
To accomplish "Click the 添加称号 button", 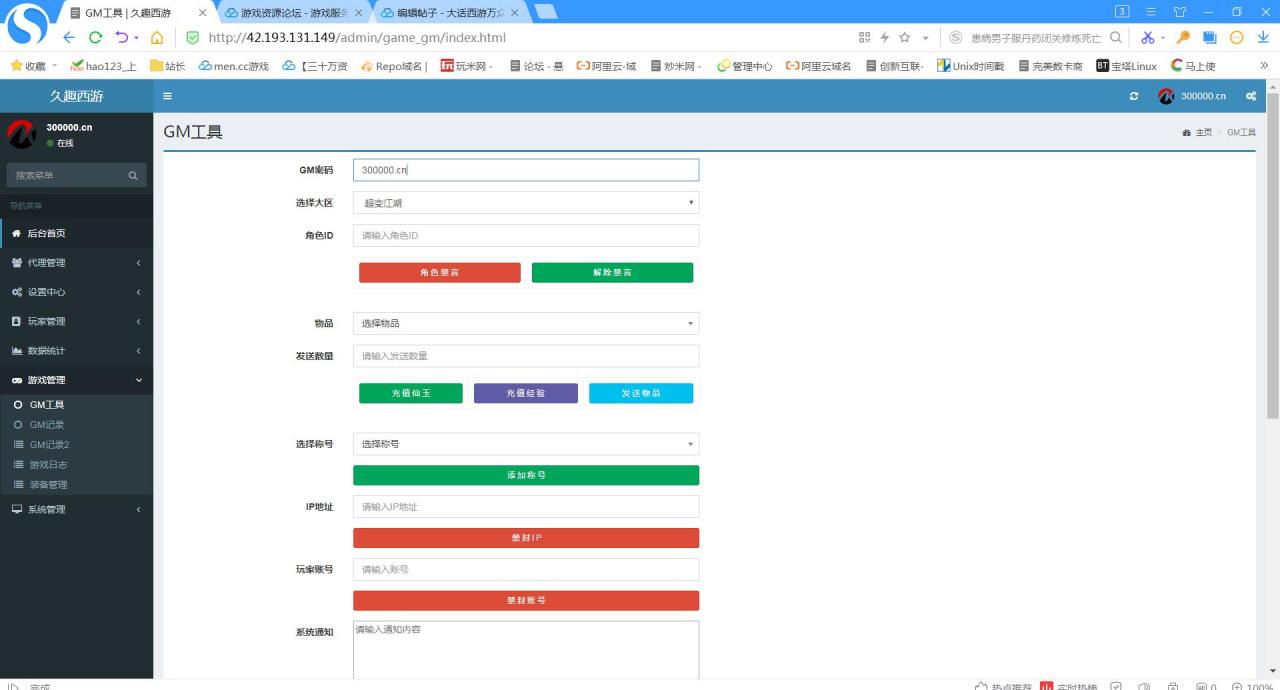I will tap(526, 475).
